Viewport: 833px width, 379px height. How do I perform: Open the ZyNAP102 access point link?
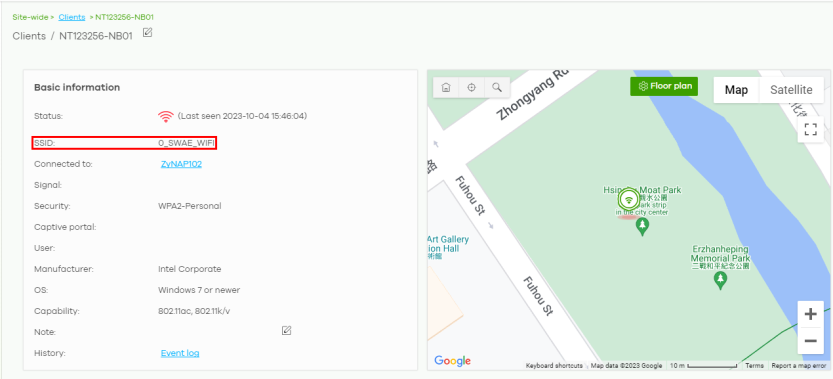[181, 164]
